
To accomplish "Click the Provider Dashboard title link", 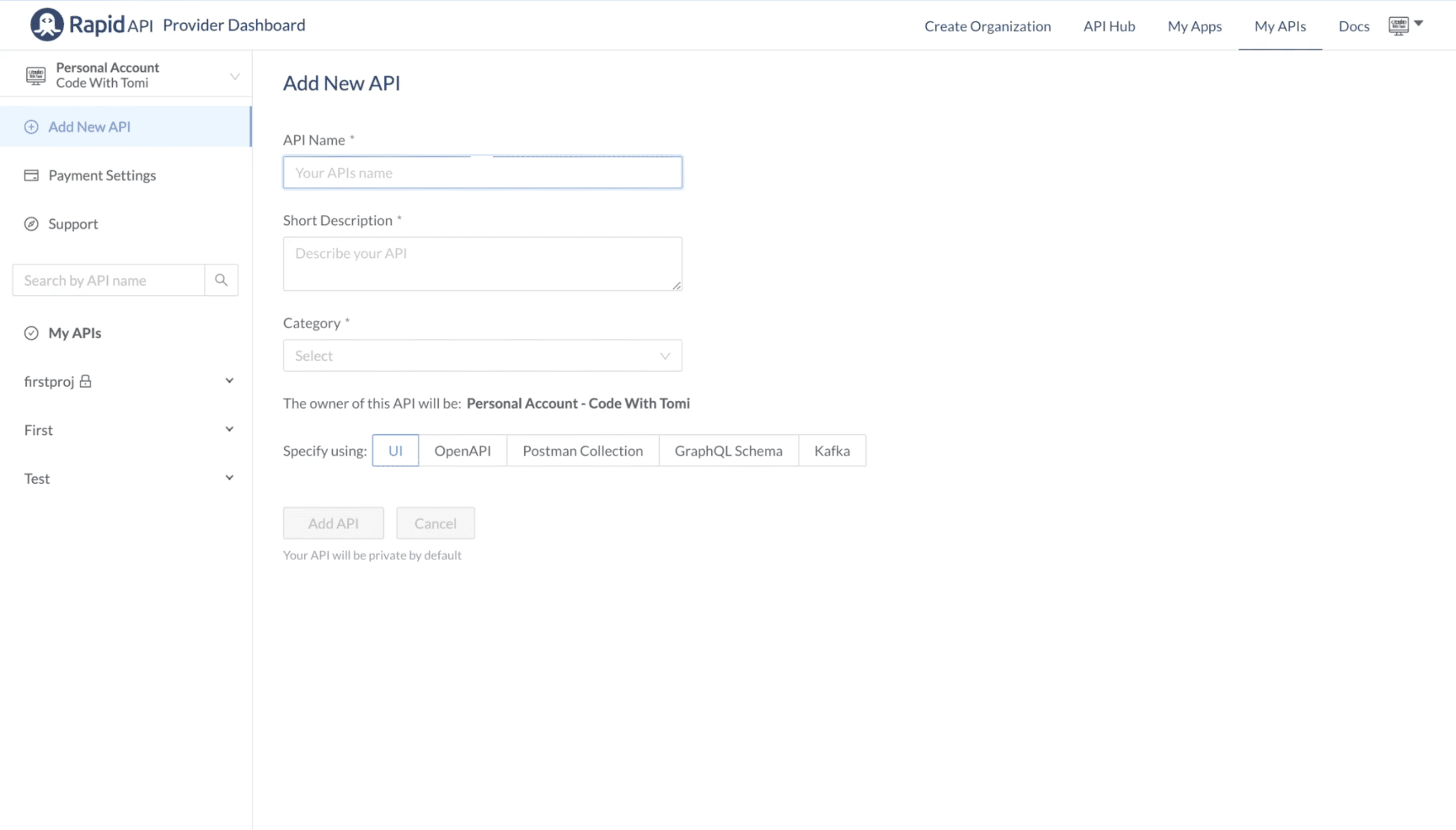I will (x=234, y=25).
